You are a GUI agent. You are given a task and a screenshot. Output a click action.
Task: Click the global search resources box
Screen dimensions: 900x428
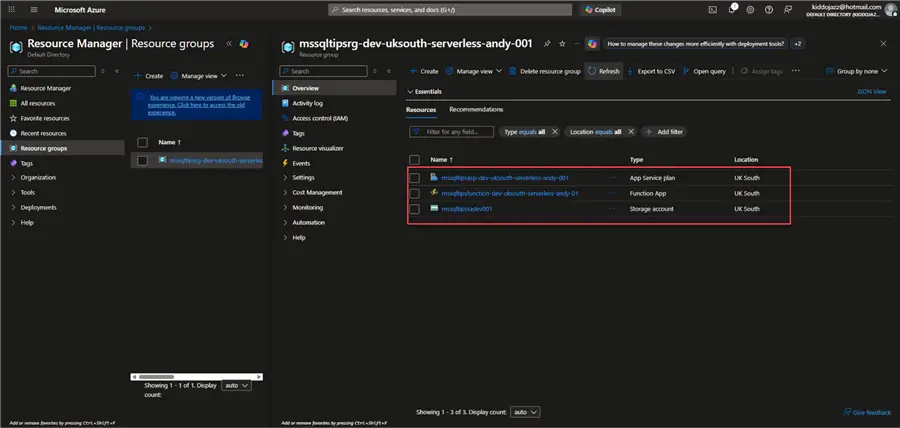450,10
